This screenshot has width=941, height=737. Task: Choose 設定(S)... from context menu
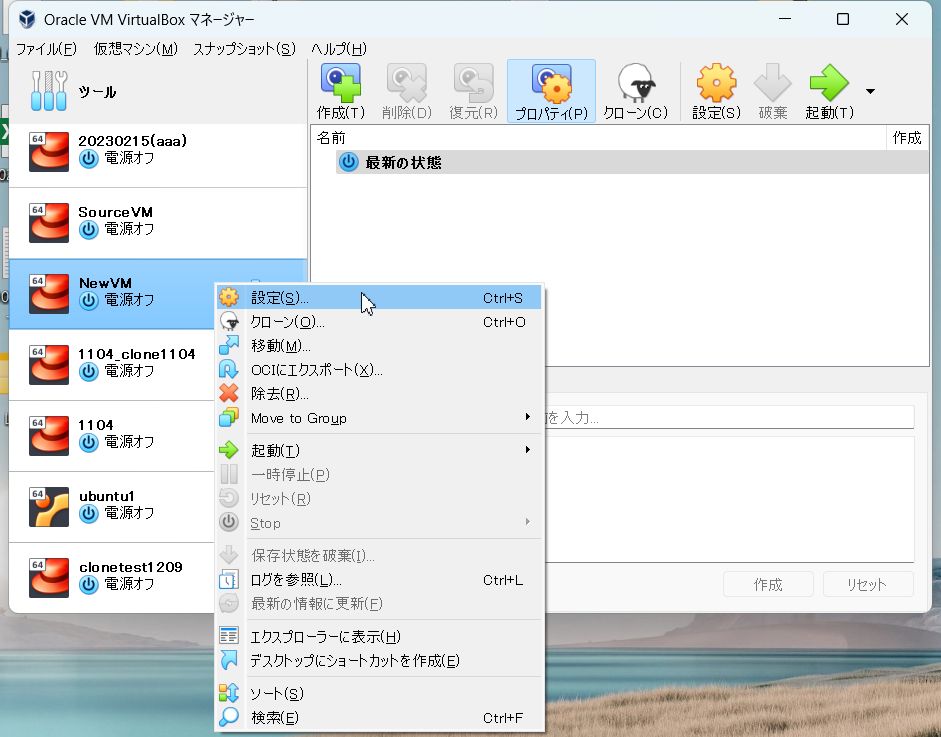[x=280, y=298]
